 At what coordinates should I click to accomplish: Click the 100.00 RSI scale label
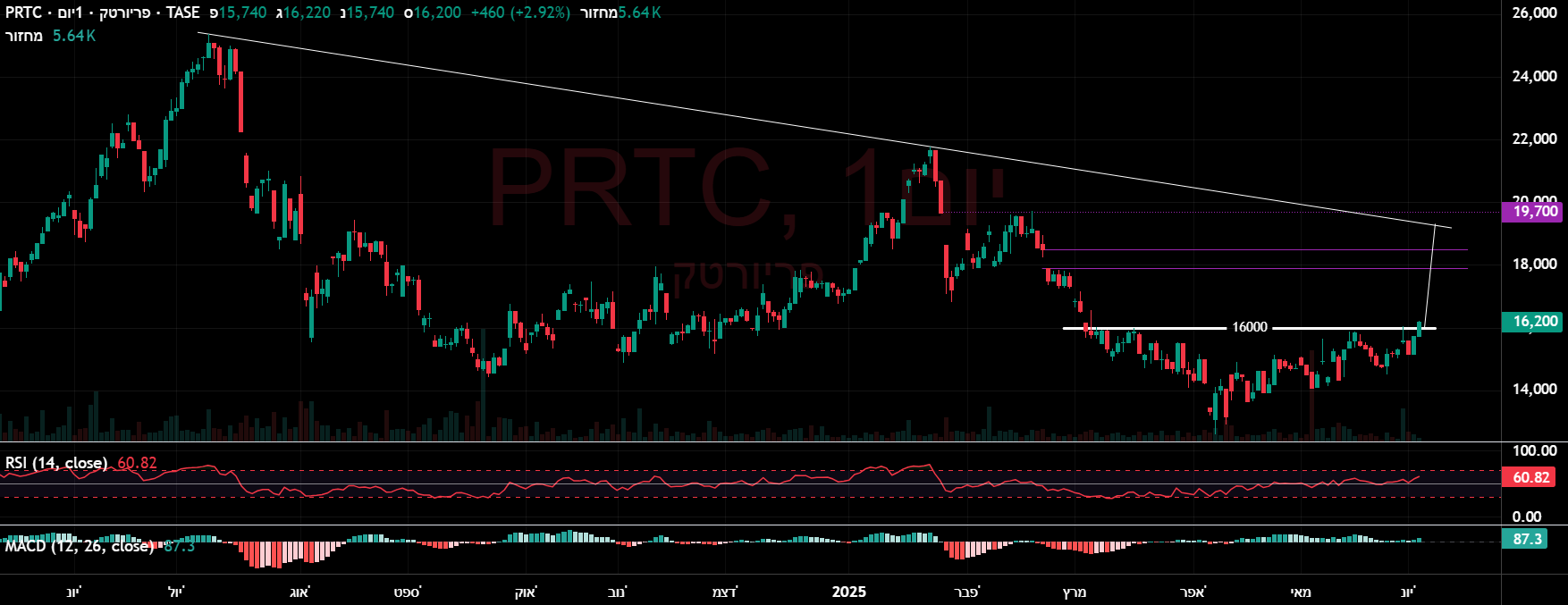pos(1534,450)
